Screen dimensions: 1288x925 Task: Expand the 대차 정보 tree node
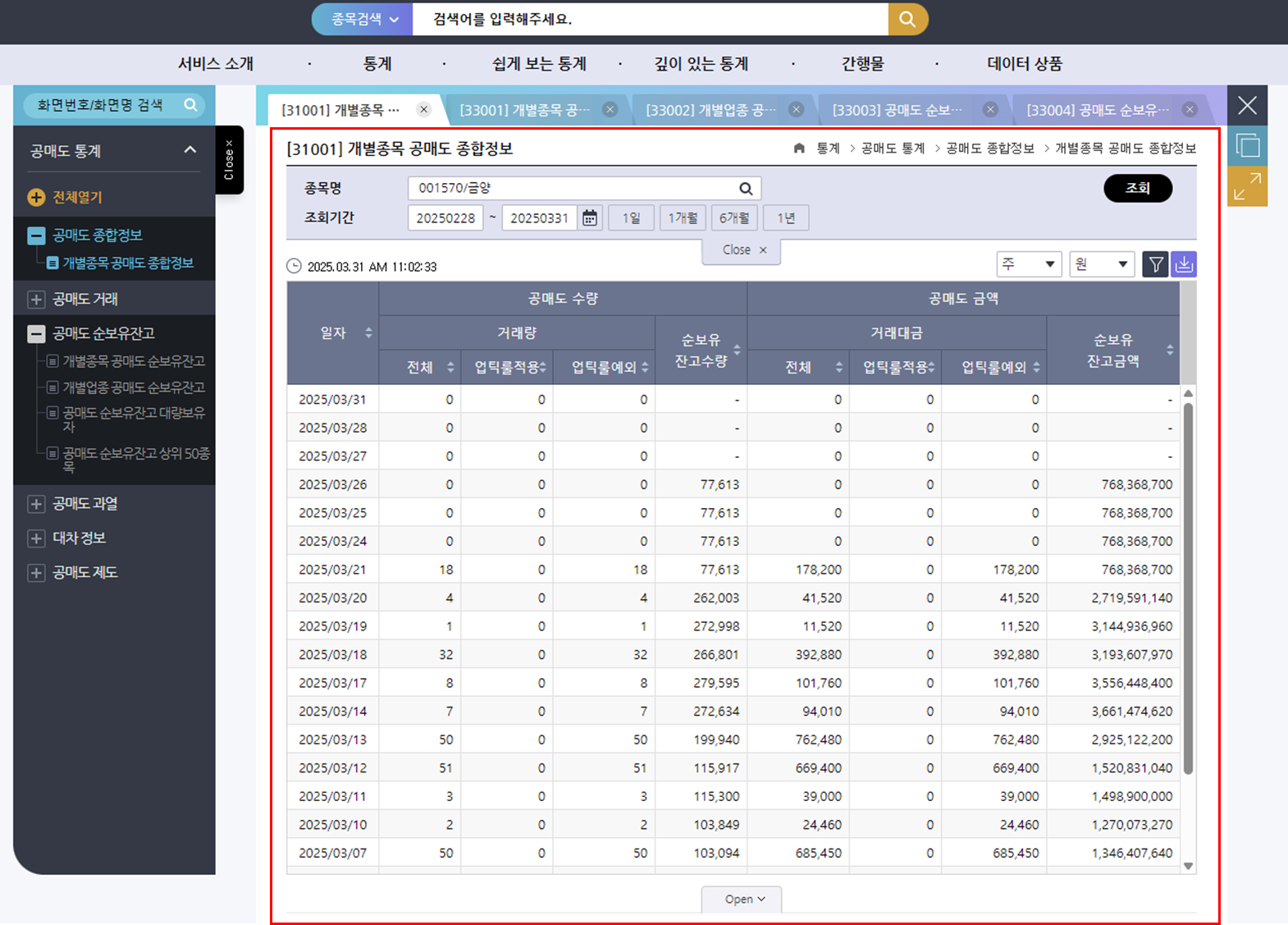point(36,538)
